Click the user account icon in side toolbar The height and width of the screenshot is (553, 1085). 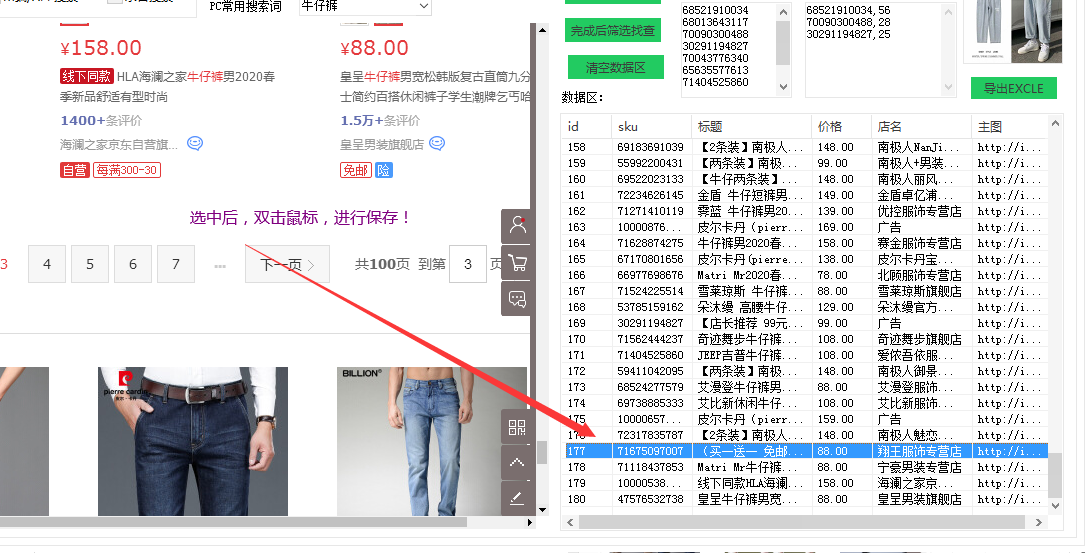(517, 226)
